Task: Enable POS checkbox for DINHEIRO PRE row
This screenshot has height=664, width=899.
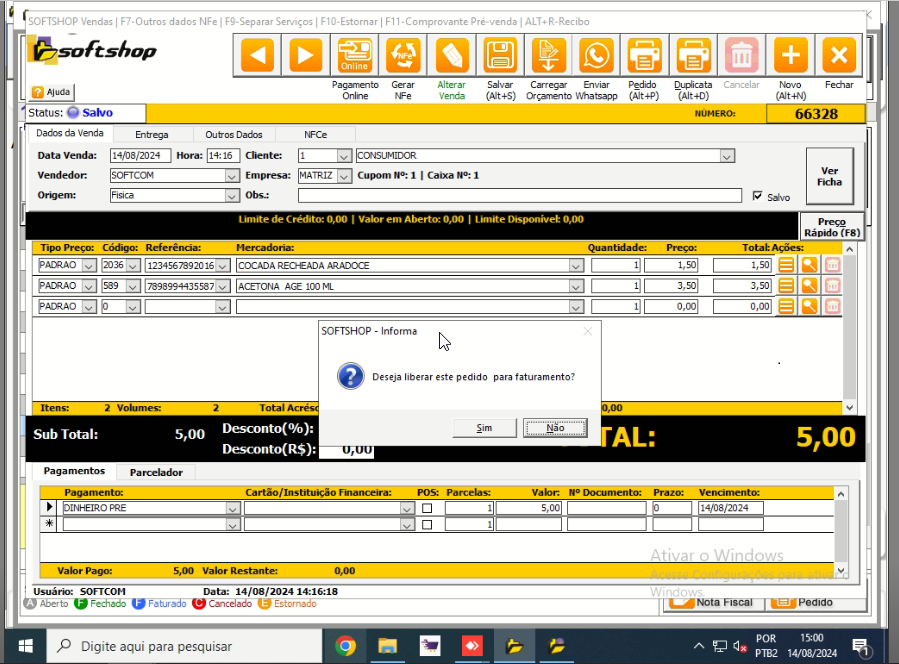Action: click(427, 508)
